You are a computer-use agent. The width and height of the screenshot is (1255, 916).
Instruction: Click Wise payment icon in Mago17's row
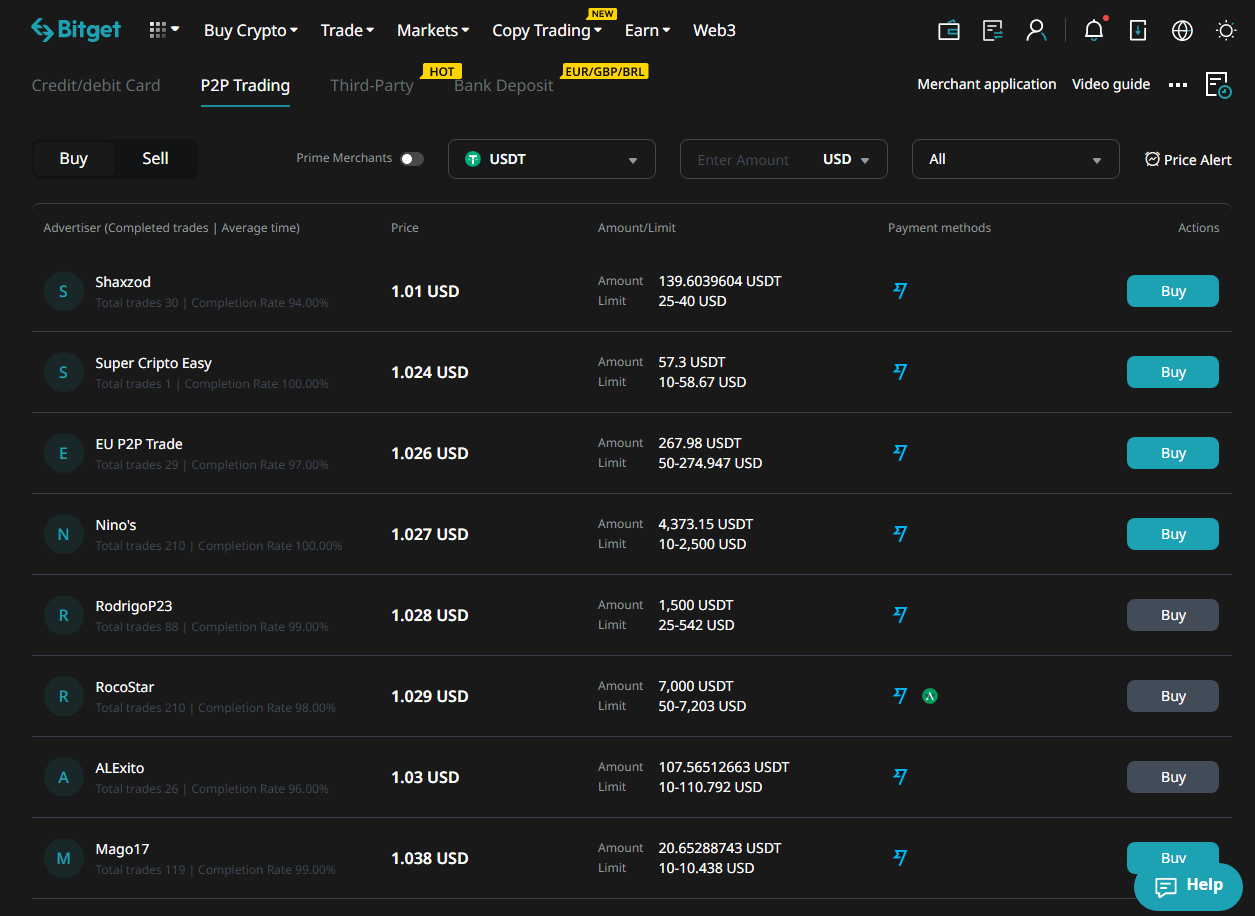[900, 858]
